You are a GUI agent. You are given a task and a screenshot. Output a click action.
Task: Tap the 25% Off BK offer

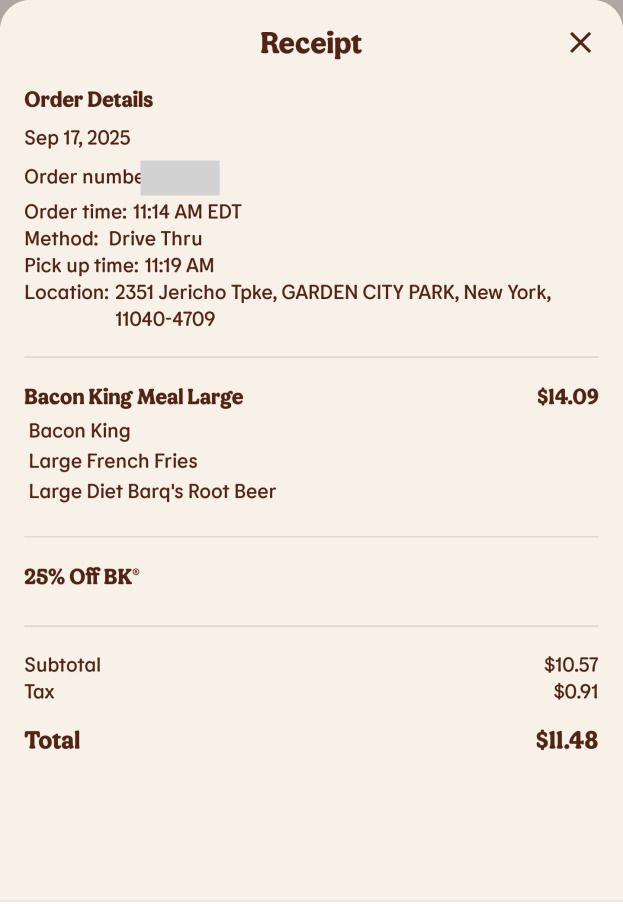pyautogui.click(x=82, y=577)
